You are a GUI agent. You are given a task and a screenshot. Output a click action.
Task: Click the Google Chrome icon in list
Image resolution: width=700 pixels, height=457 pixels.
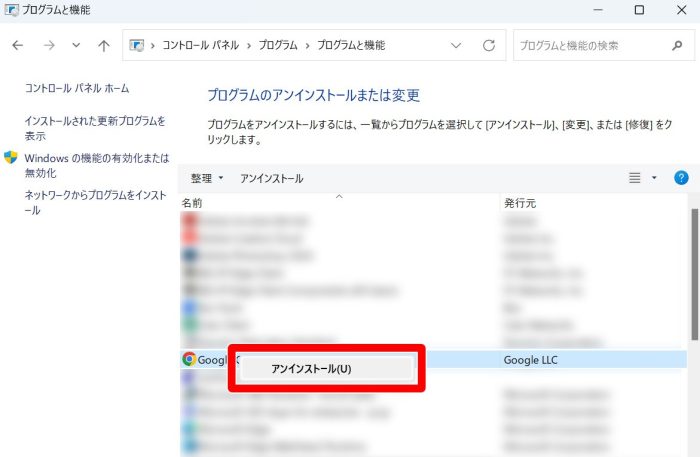click(189, 359)
